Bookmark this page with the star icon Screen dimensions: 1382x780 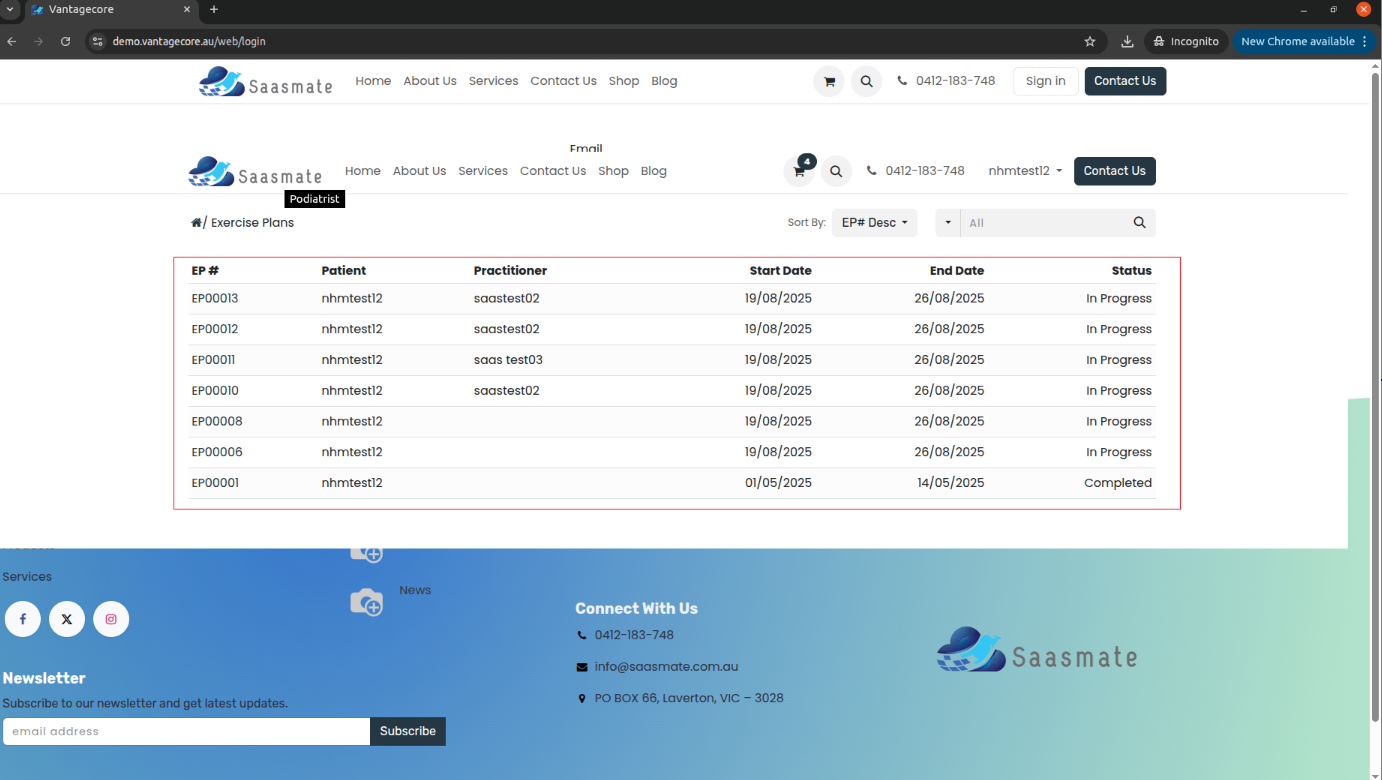(x=1090, y=42)
